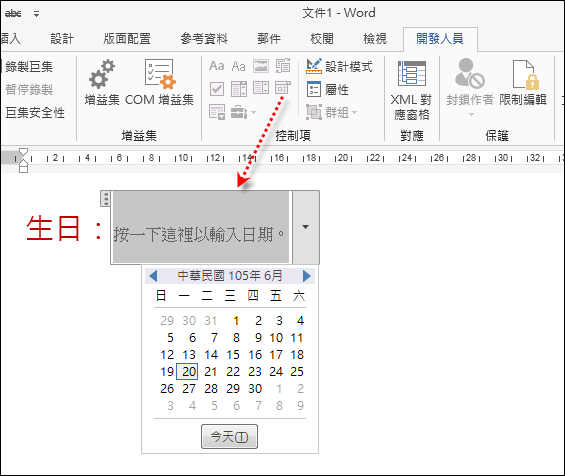Viewport: 565px width, 476px height.
Task: Select date 22 in the calendar
Action: pos(233,372)
